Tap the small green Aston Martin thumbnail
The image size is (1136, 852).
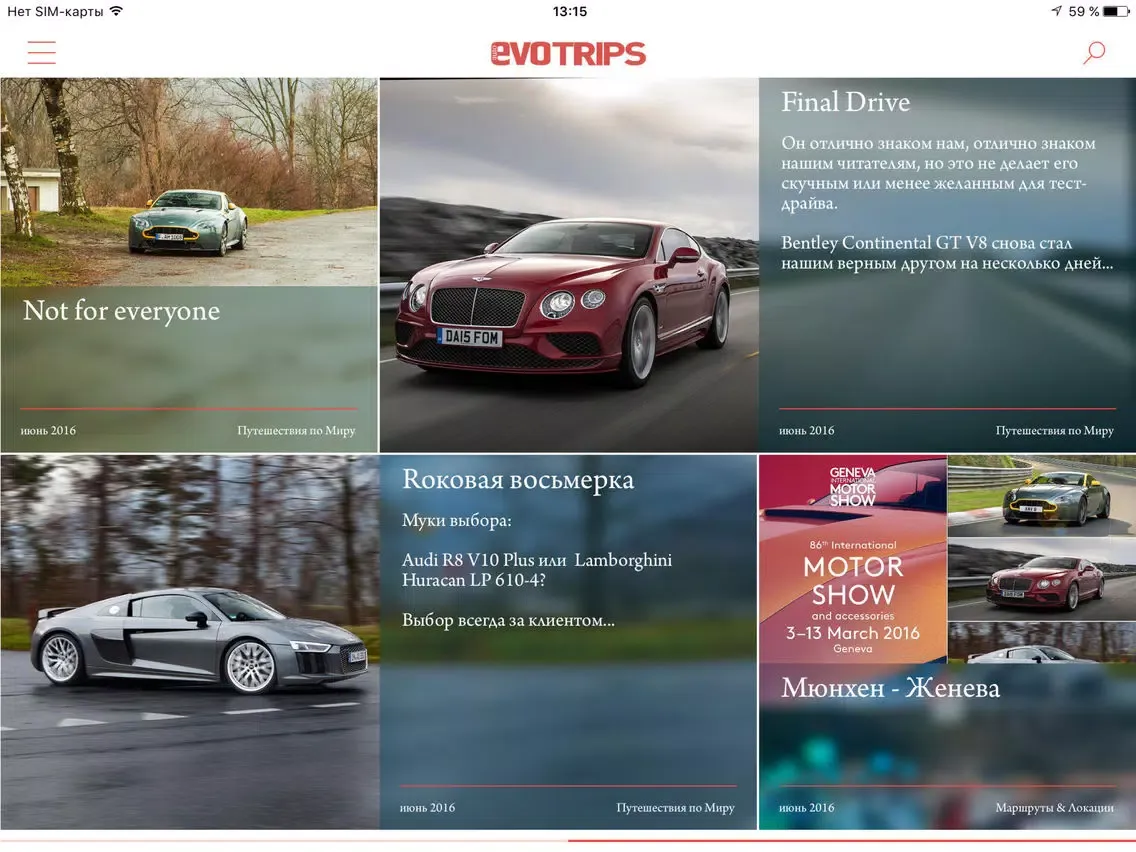(1042, 496)
